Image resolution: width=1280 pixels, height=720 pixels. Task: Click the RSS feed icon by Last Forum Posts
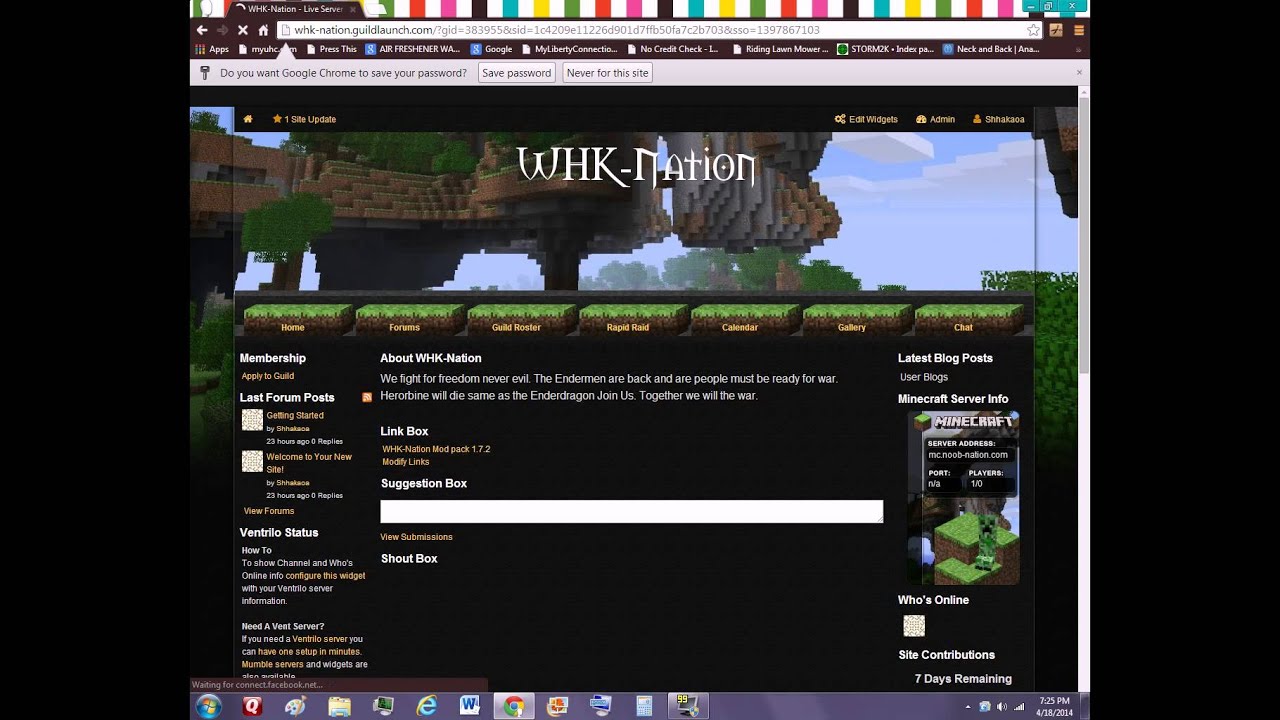[367, 398]
